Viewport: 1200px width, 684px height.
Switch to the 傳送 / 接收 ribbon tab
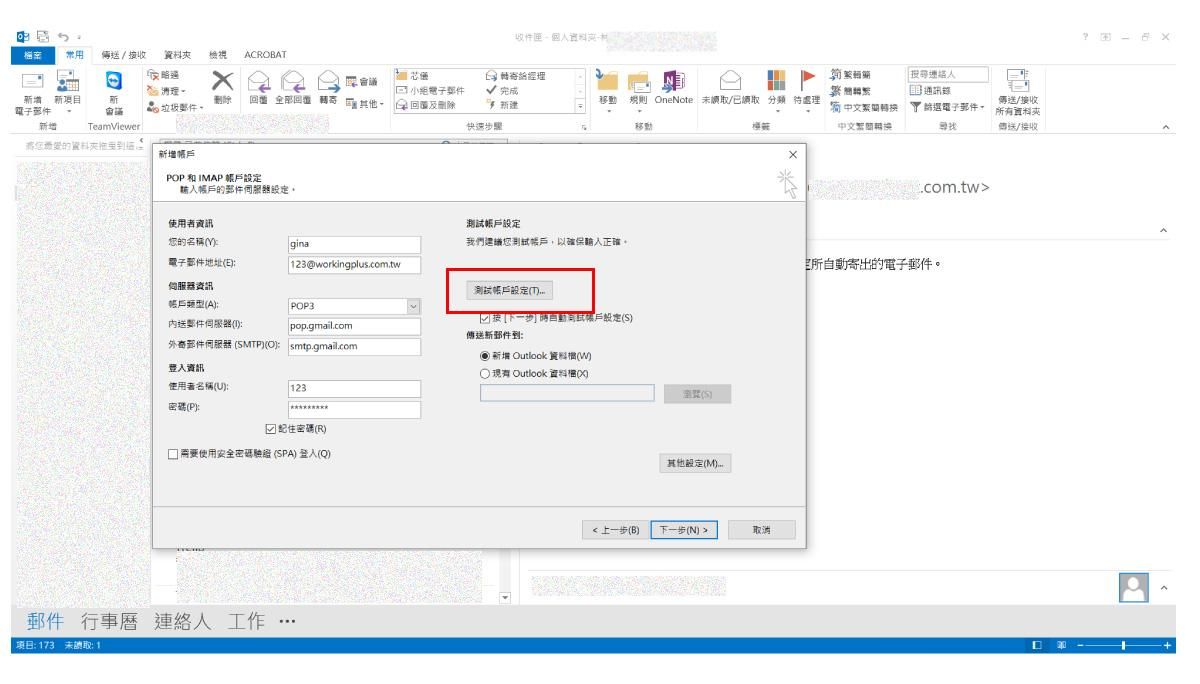point(122,53)
